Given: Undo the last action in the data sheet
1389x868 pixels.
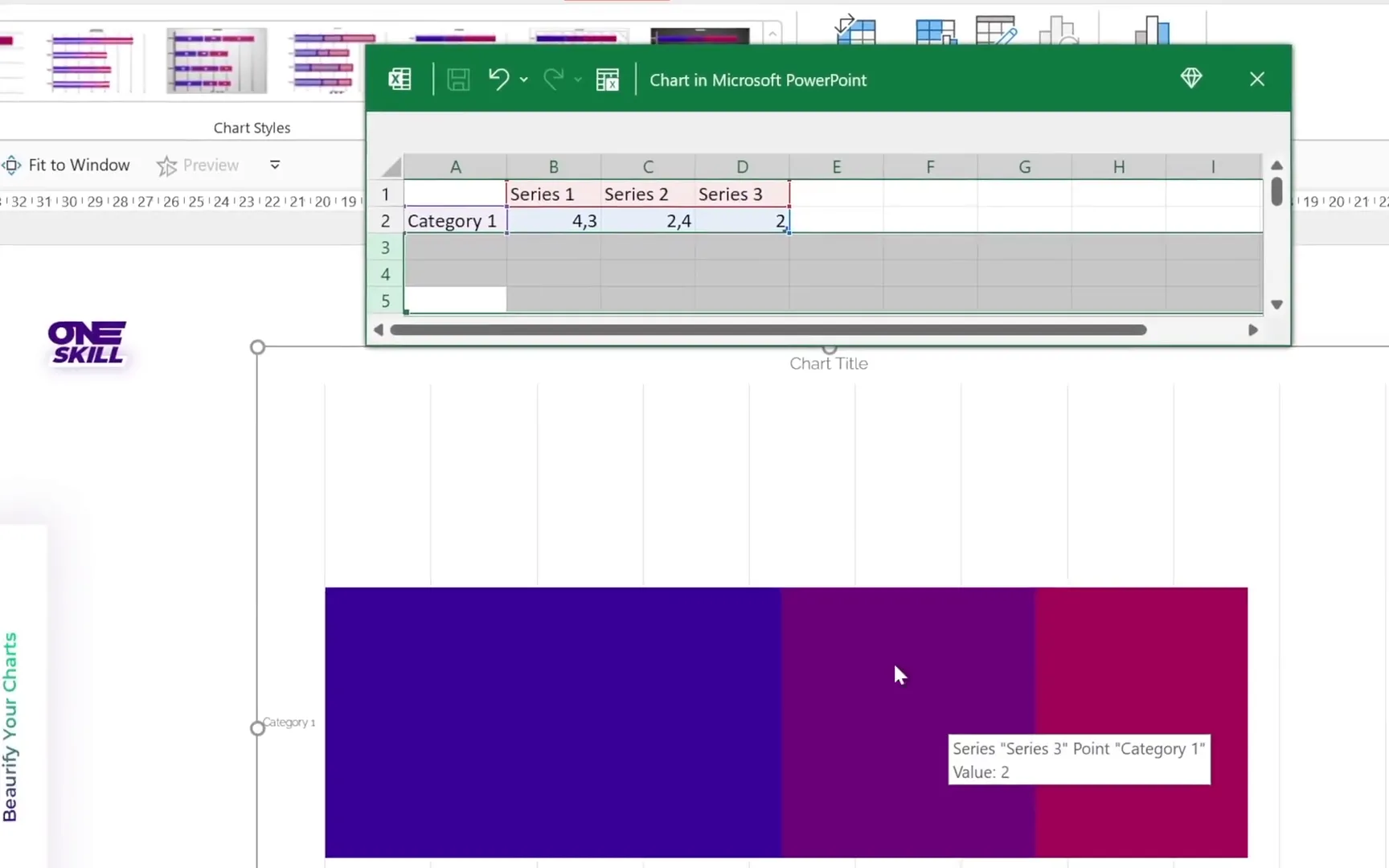Looking at the screenshot, I should coord(499,79).
